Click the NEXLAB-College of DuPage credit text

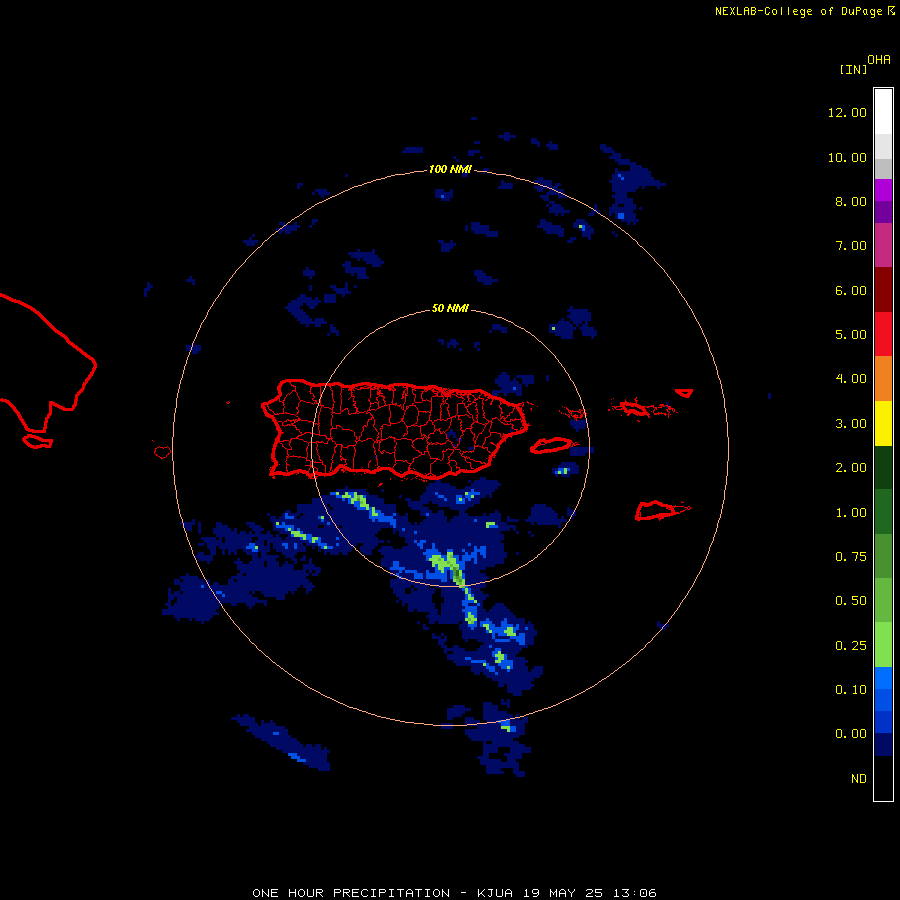(798, 11)
